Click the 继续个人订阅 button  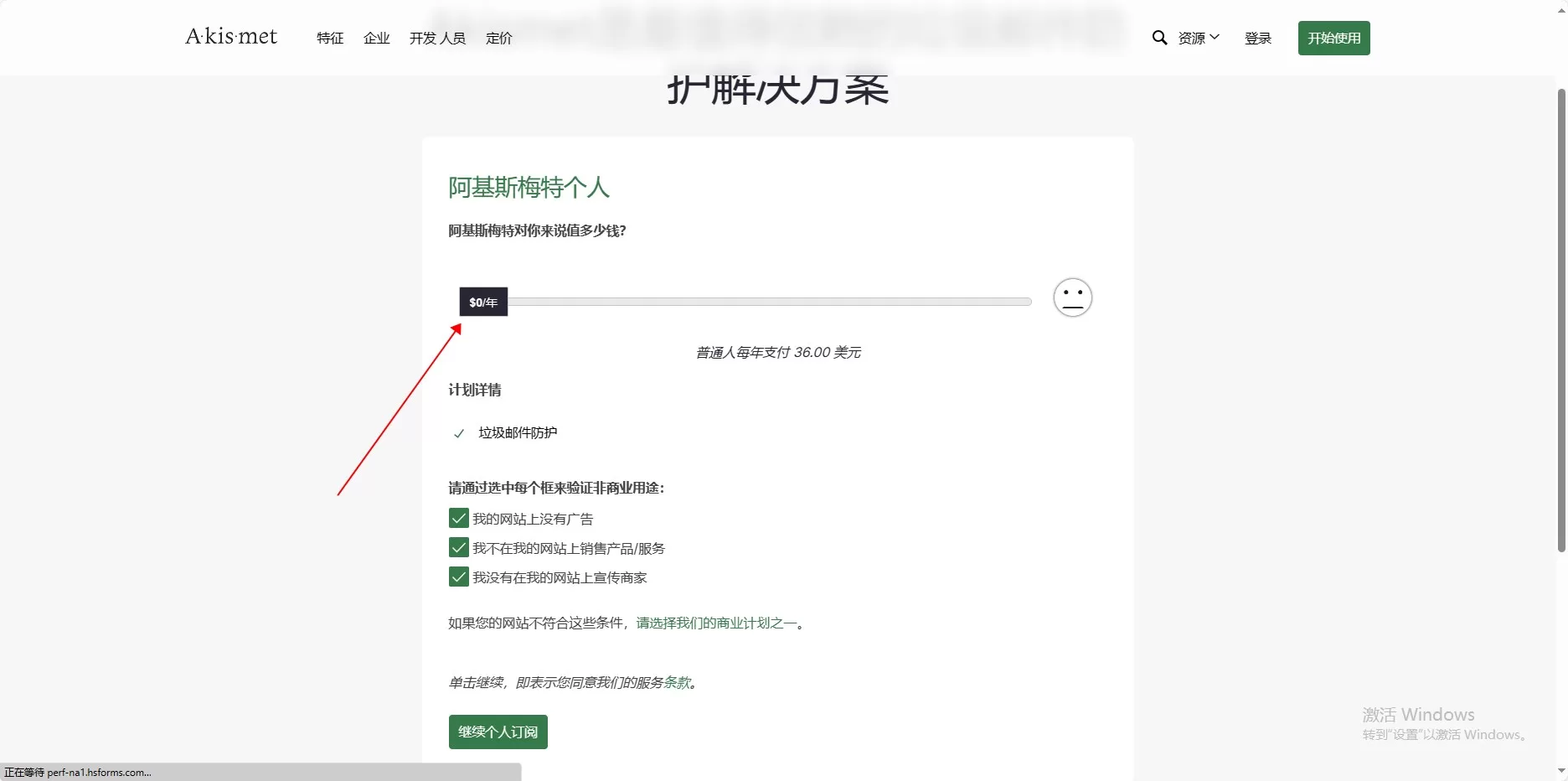coord(498,732)
